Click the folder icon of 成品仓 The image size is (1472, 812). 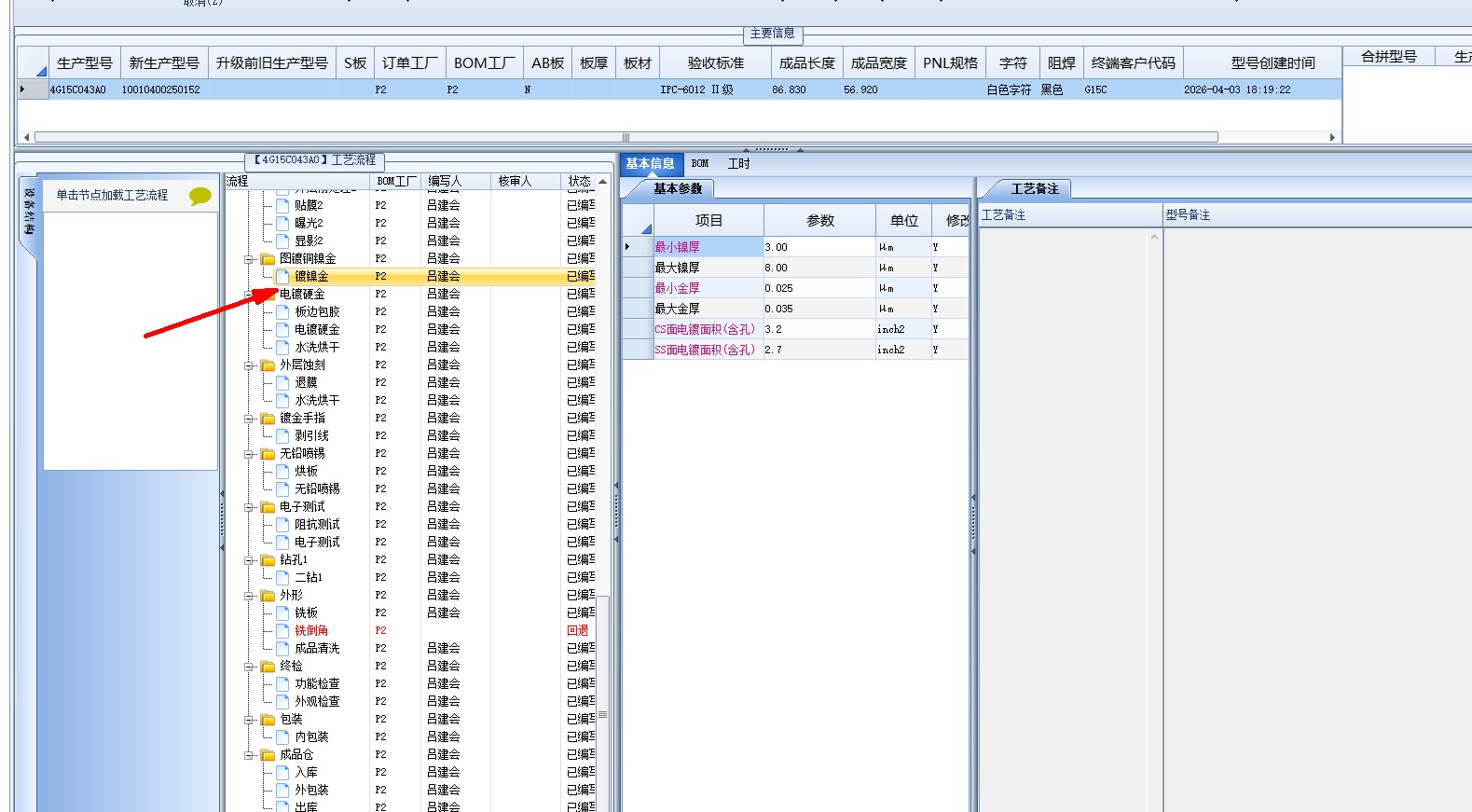(268, 754)
